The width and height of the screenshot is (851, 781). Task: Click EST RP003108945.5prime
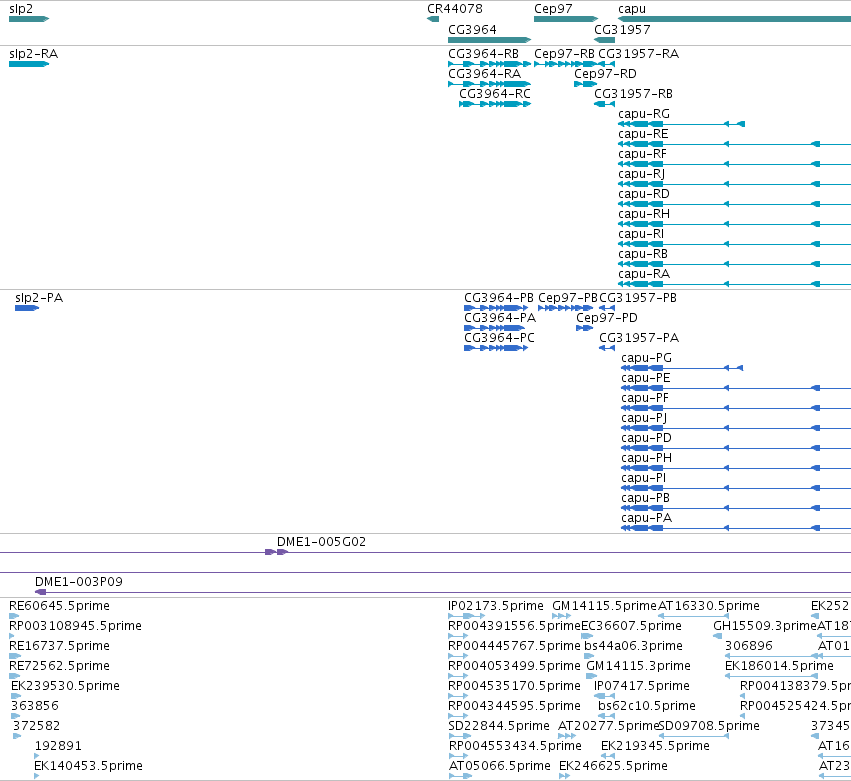(12, 636)
